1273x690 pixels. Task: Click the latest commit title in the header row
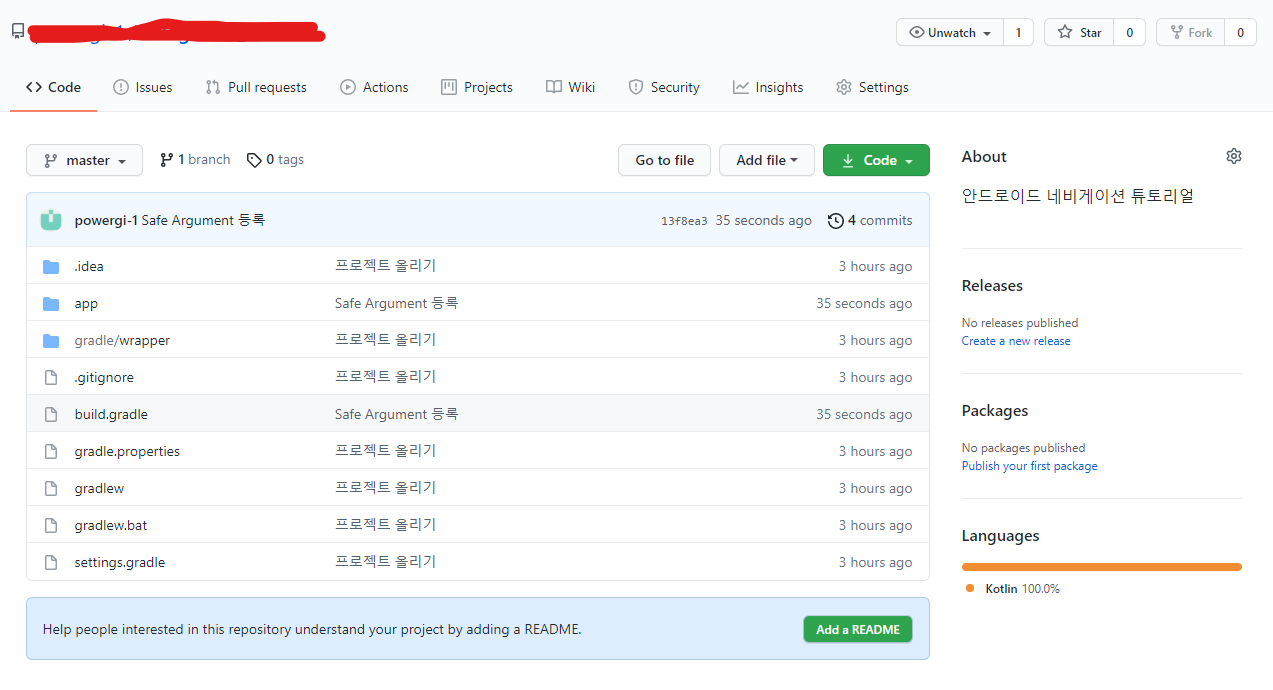pos(203,220)
